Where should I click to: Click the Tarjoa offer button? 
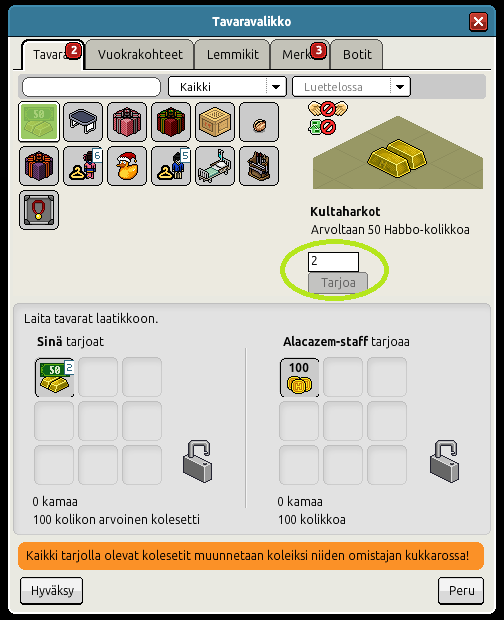[338, 283]
